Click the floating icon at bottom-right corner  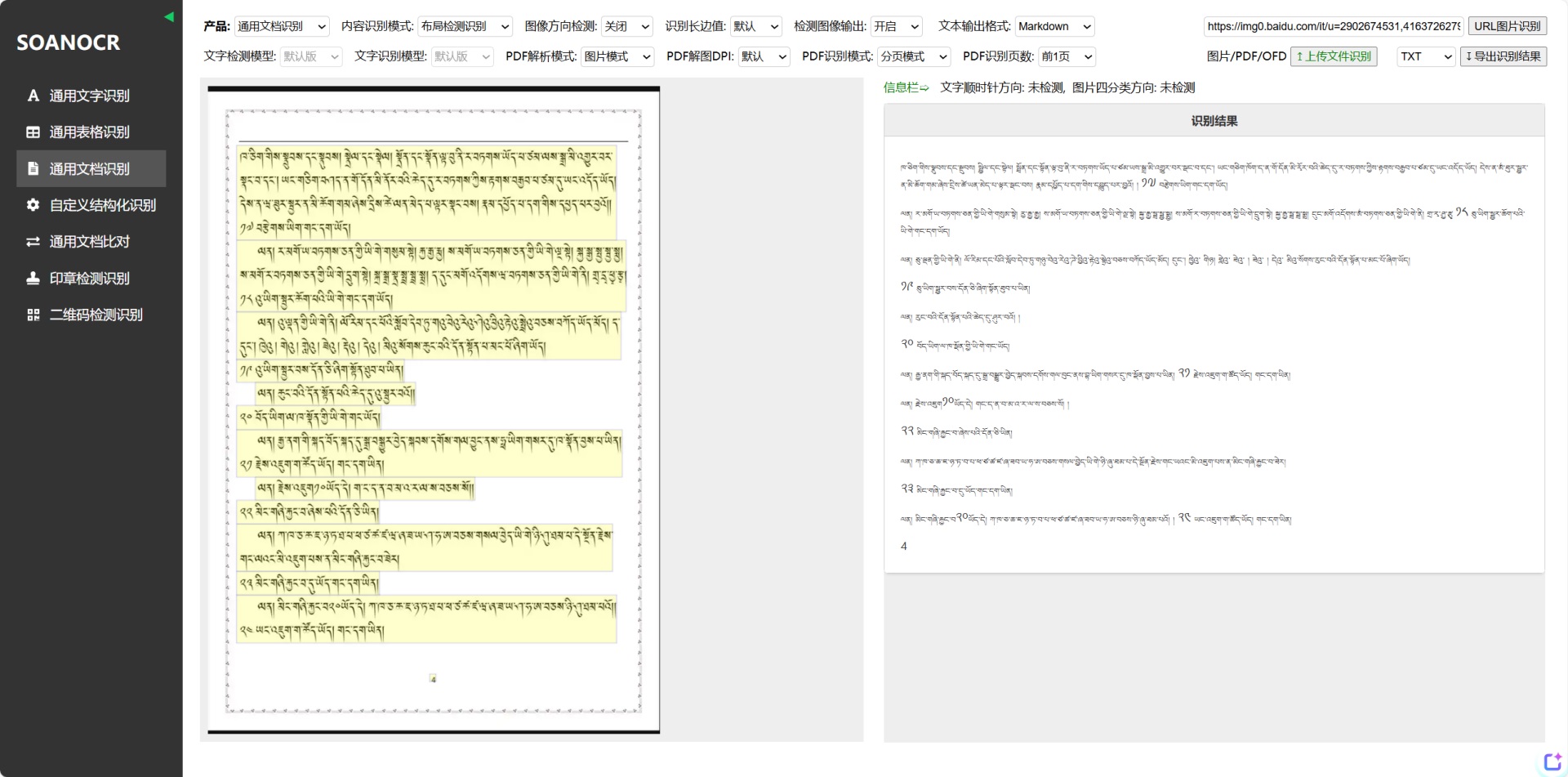click(1552, 761)
